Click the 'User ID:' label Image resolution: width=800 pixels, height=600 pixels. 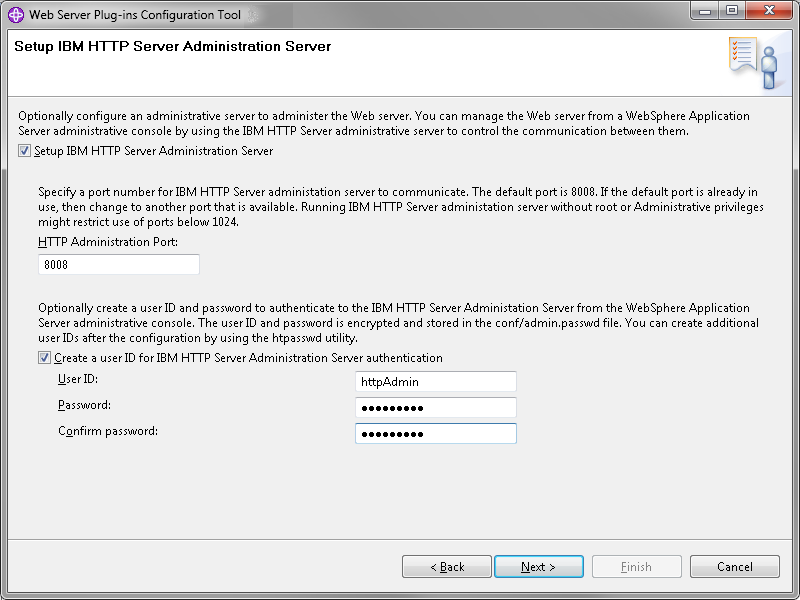click(x=78, y=379)
